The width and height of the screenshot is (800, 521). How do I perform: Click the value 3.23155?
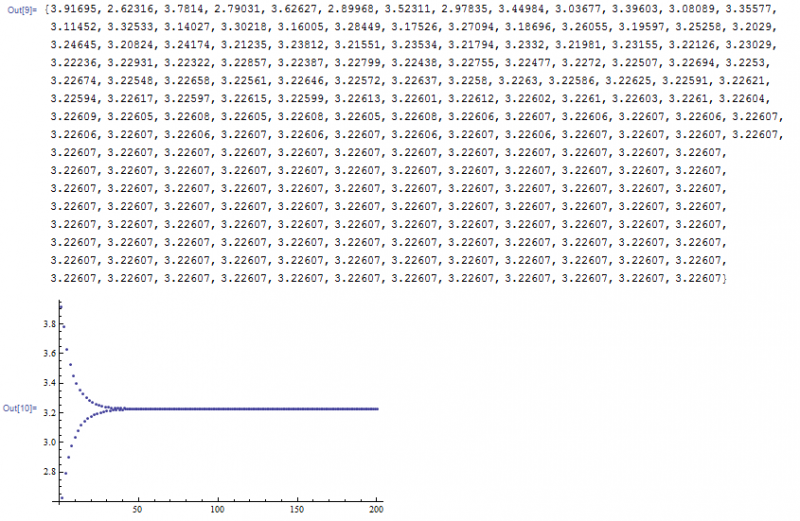[635, 45]
